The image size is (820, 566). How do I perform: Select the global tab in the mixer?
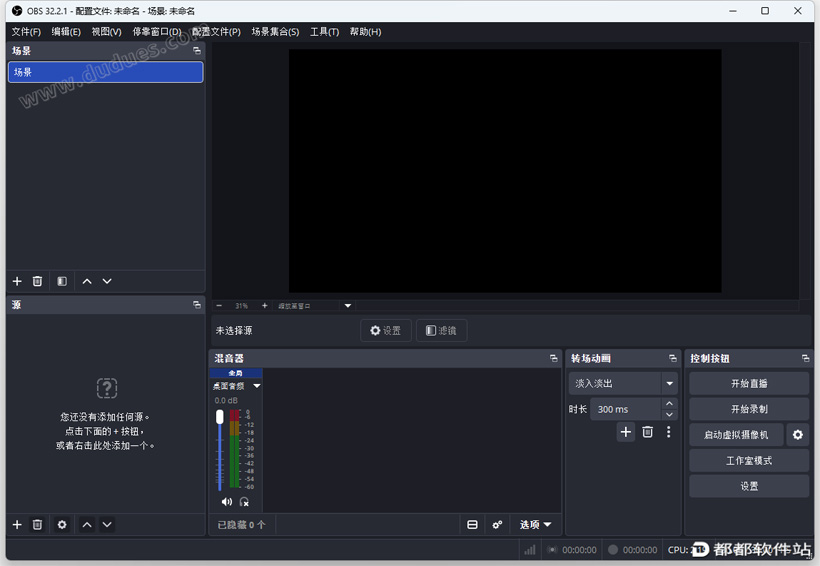click(236, 373)
